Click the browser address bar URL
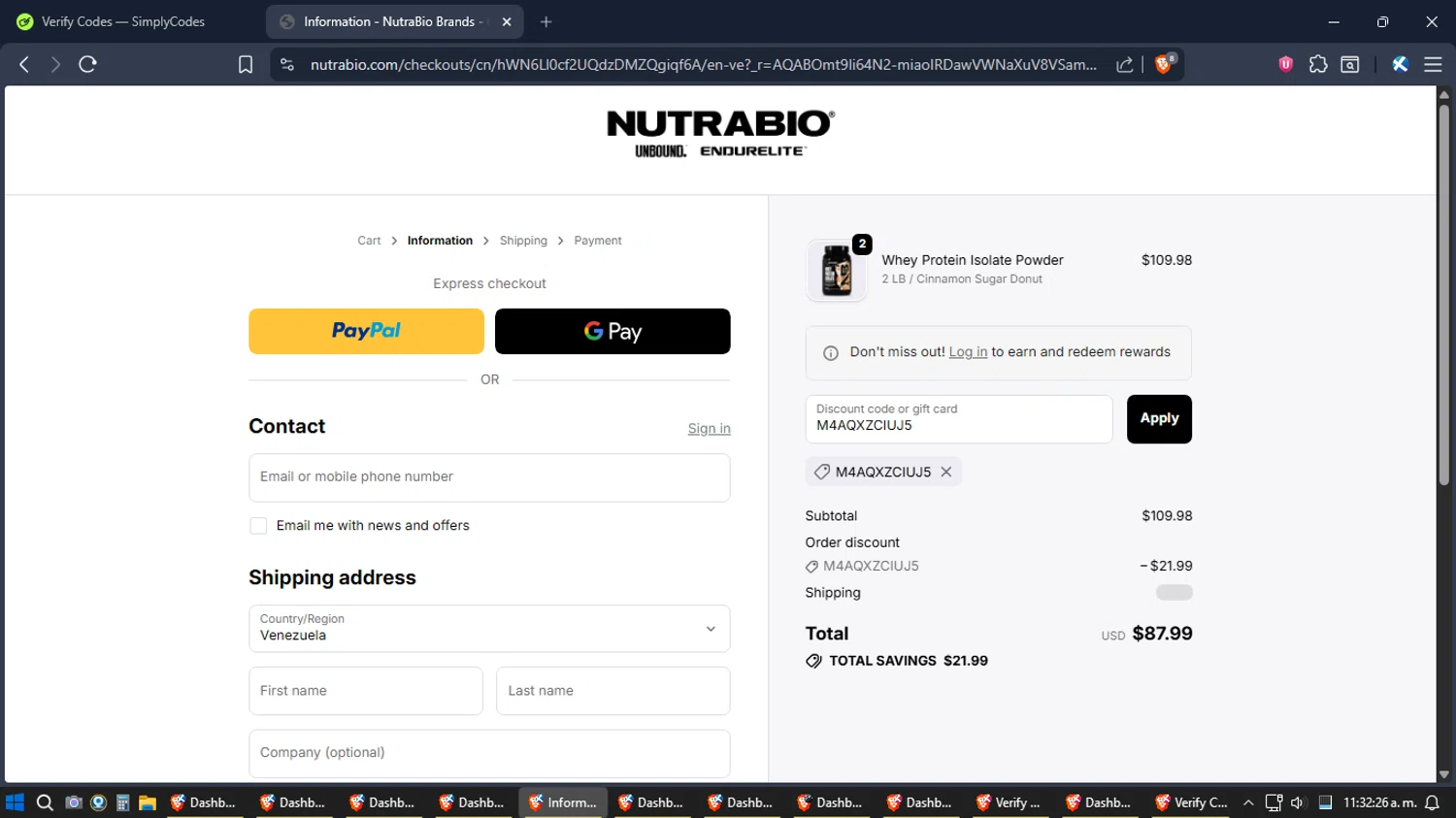This screenshot has height=818, width=1456. pos(703,64)
